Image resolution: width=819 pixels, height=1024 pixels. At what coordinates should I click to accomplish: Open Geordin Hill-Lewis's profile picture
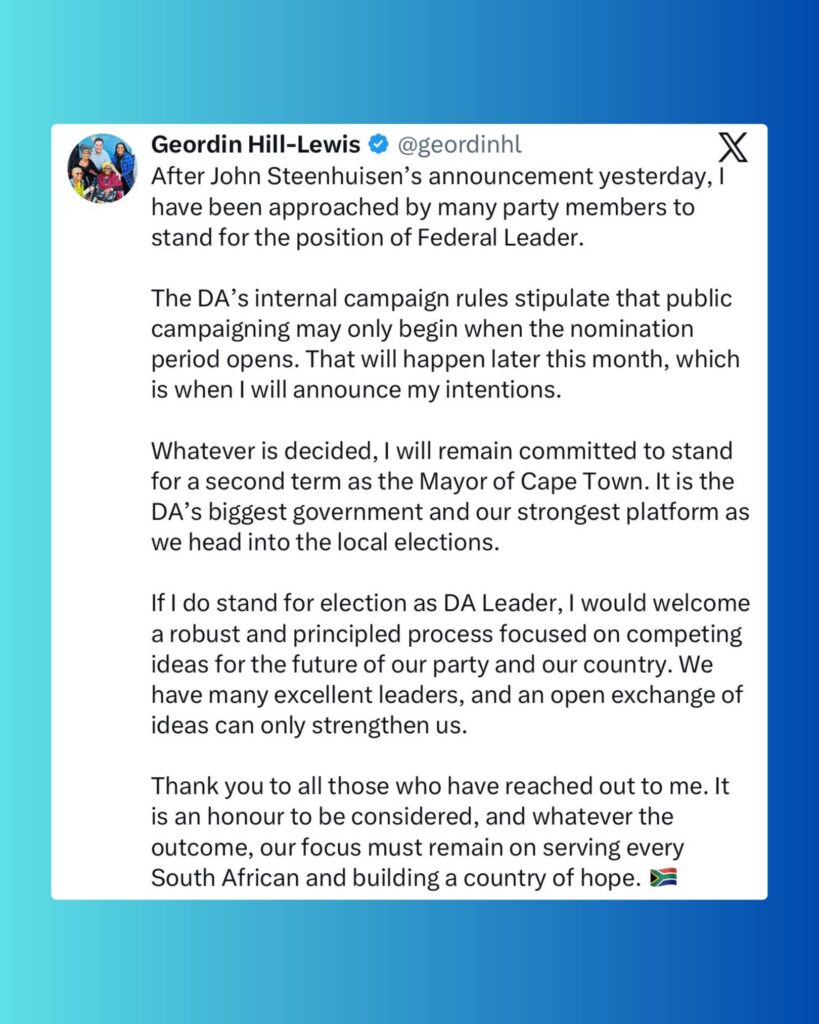101,167
